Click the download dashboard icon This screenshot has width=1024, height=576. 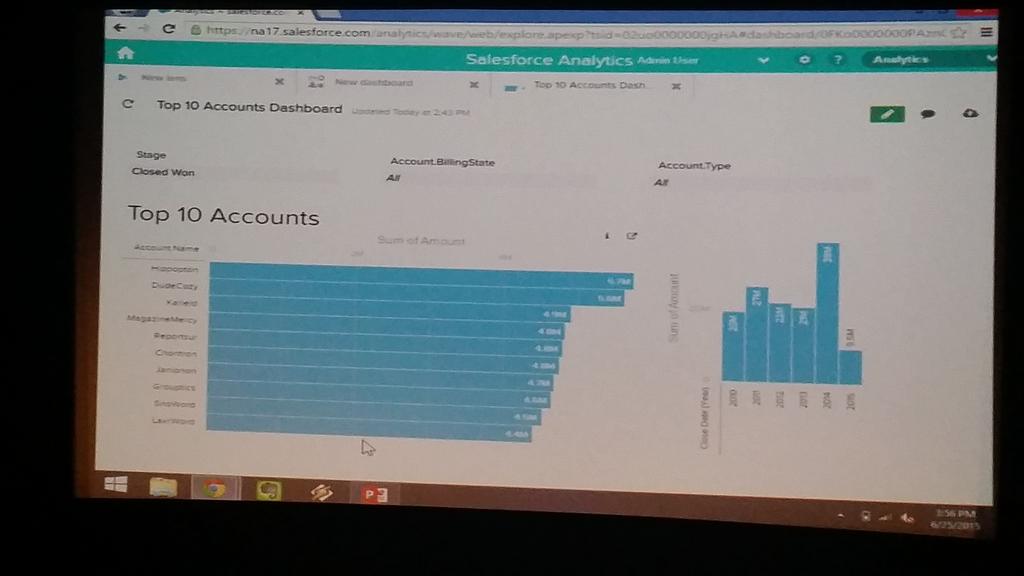pyautogui.click(x=968, y=114)
